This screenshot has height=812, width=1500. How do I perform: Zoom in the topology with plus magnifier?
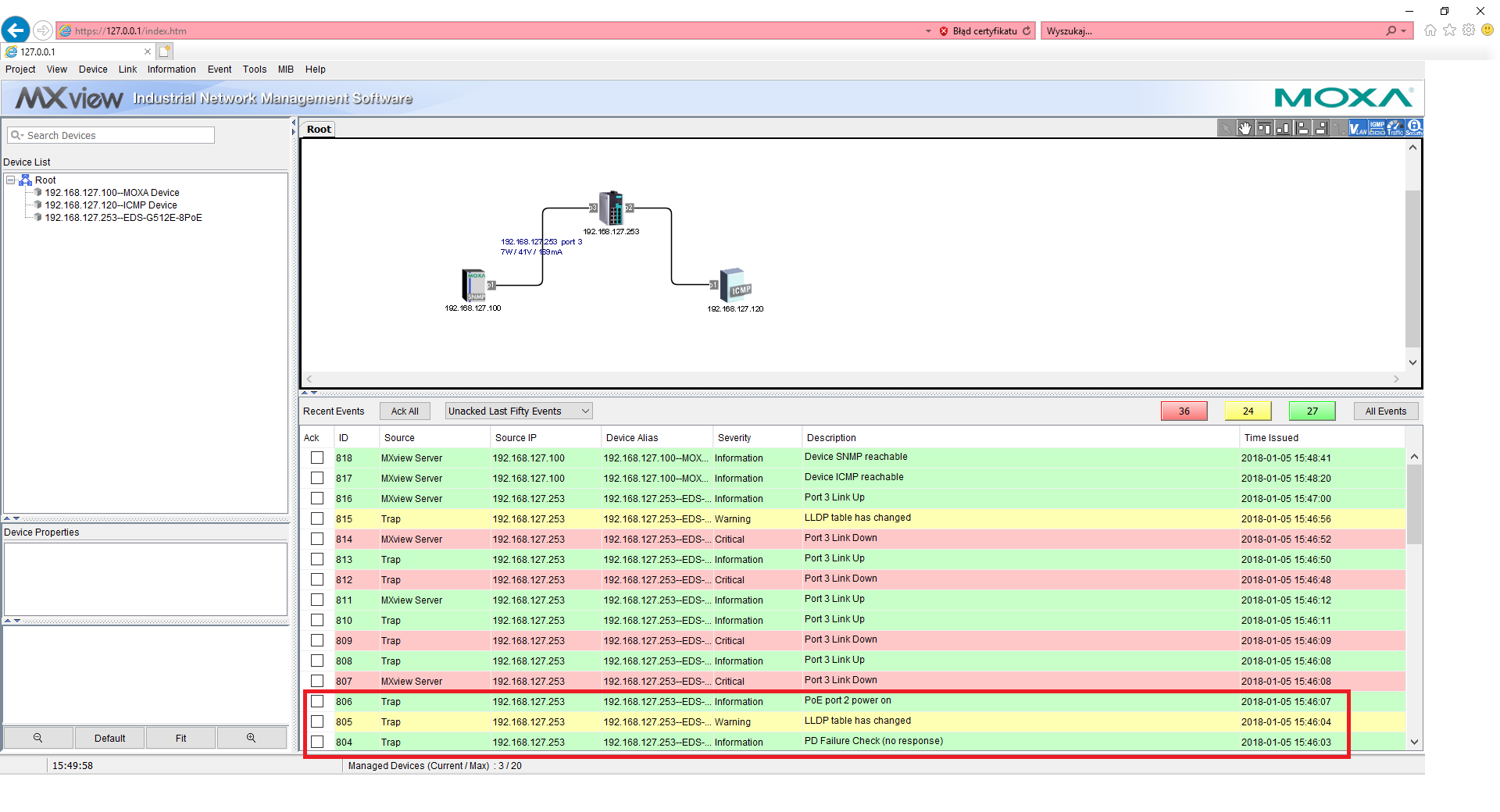[x=251, y=738]
